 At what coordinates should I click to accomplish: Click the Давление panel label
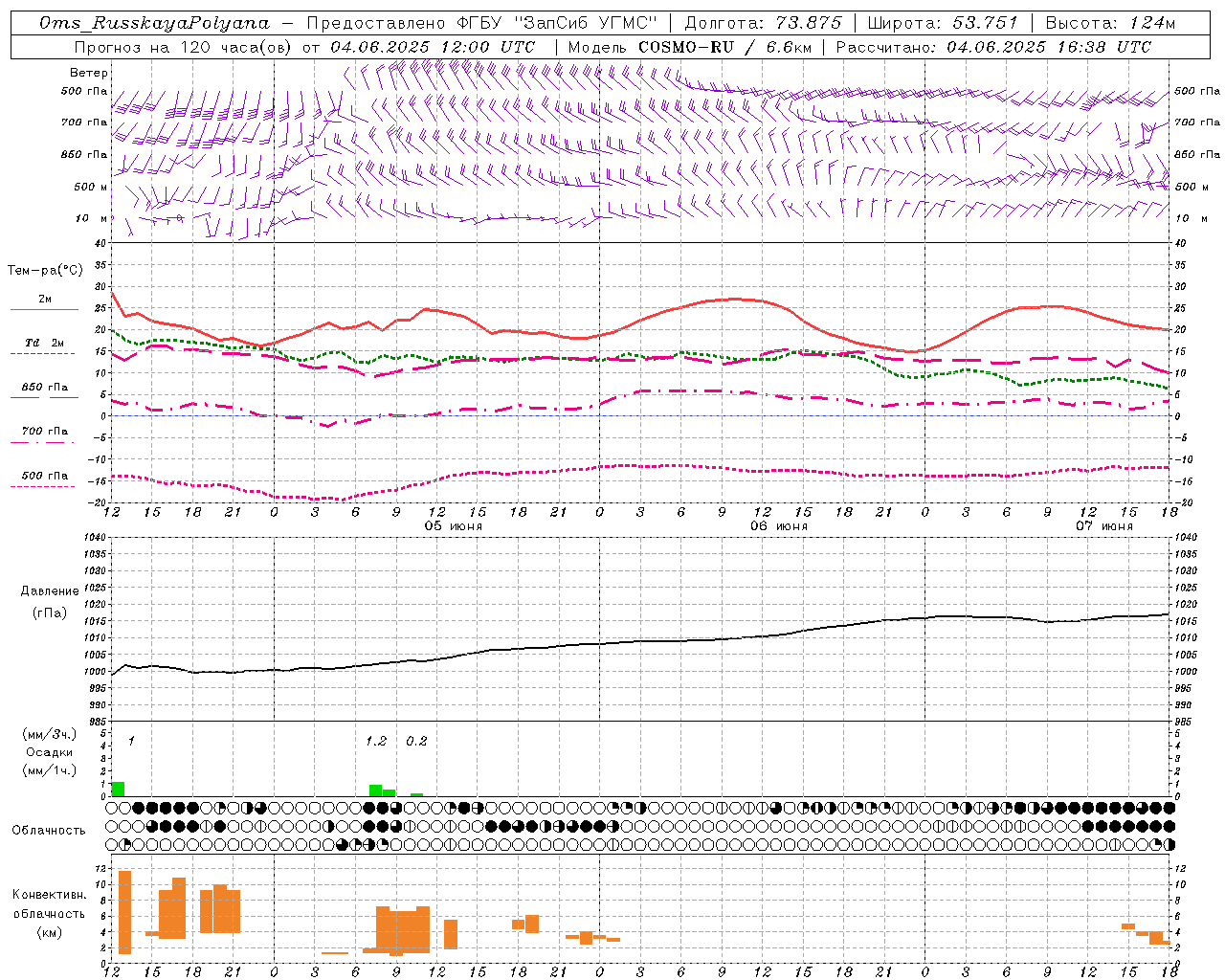click(50, 591)
